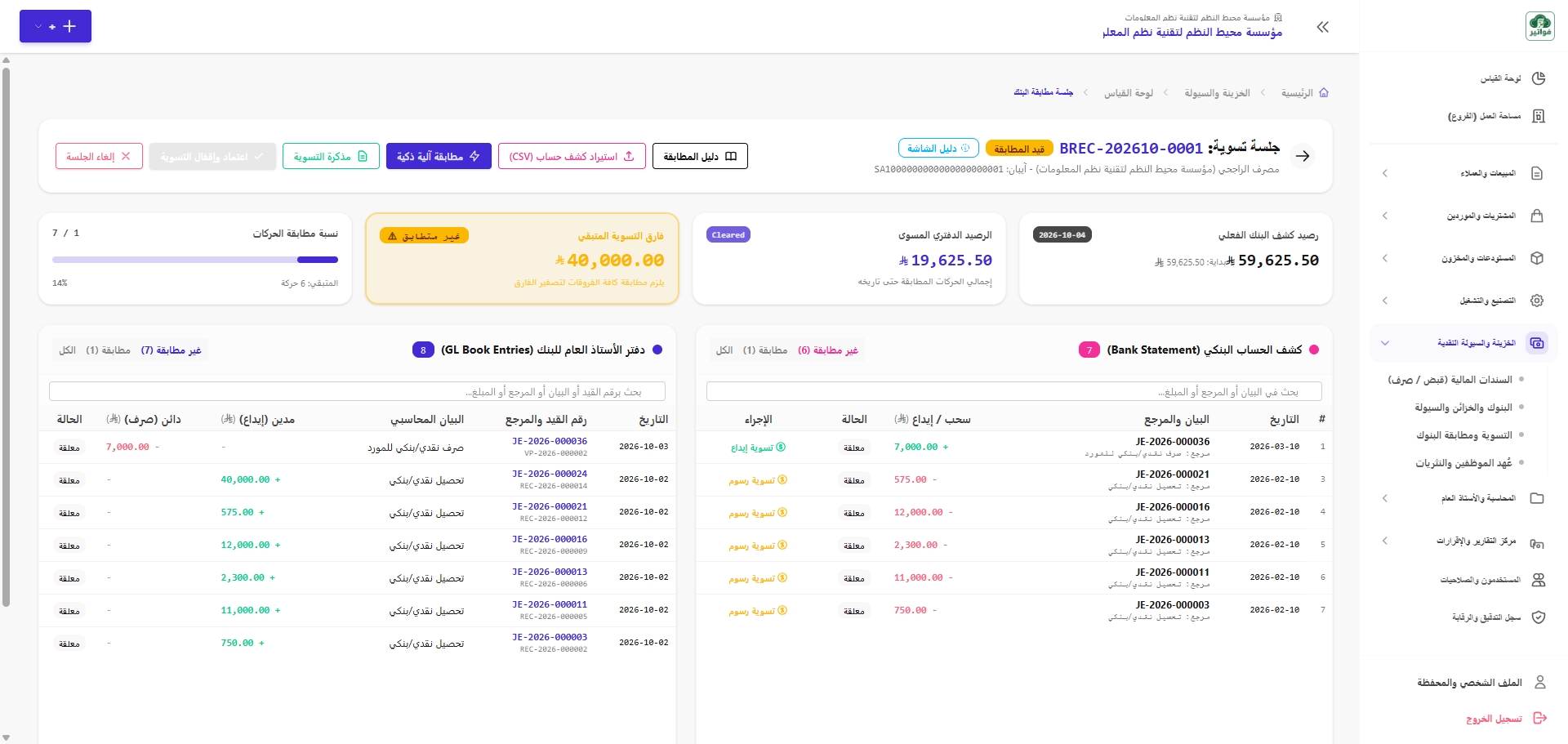
Task: Click استيراد كشف حساب (CSV) button
Action: click(x=572, y=156)
